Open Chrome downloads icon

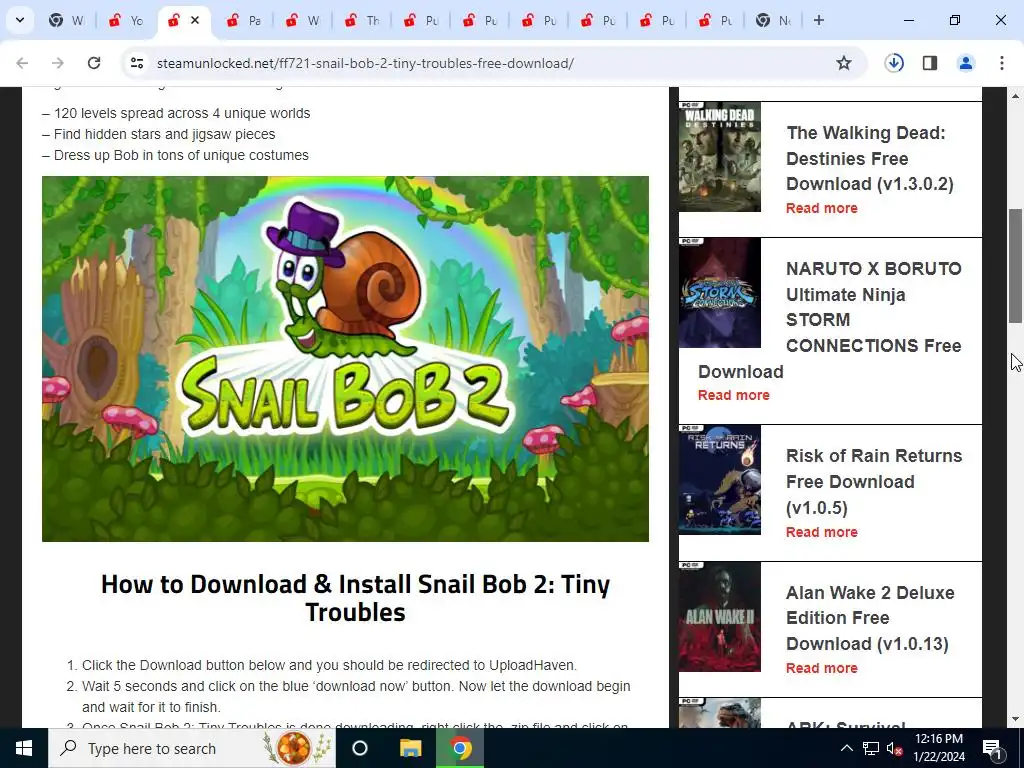894,63
